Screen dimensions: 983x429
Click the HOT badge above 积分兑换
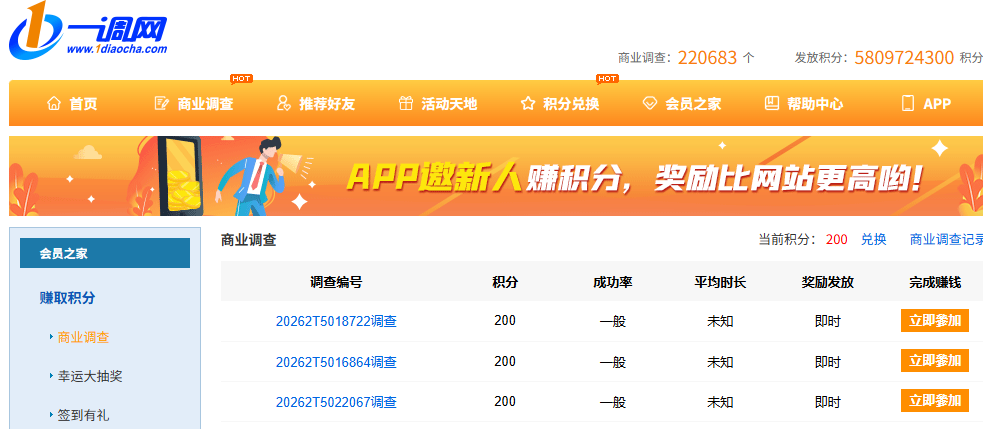click(607, 78)
